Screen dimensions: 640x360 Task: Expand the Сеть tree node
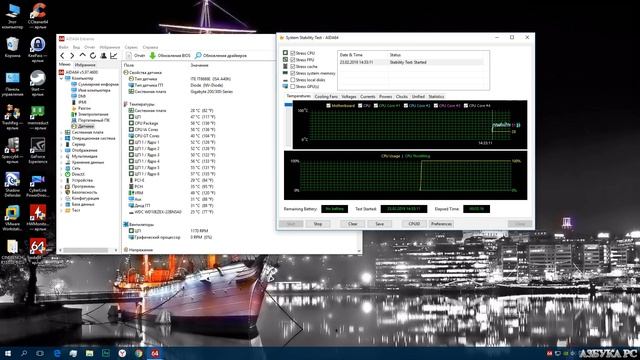pyautogui.click(x=62, y=168)
